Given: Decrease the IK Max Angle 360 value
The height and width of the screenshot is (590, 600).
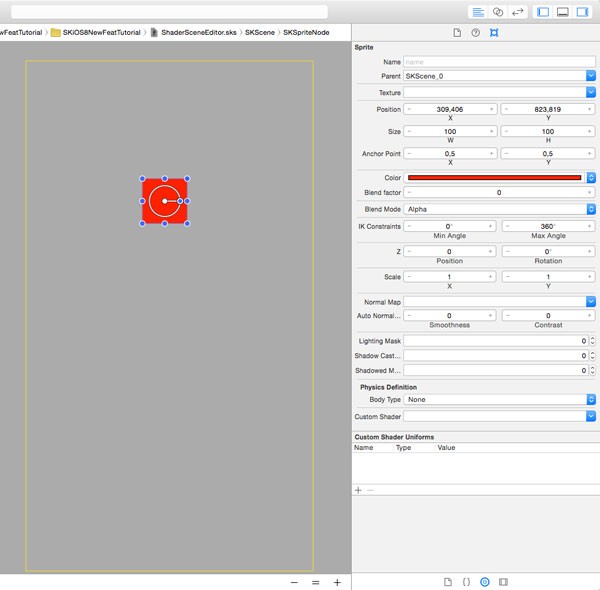Looking at the screenshot, I should [x=507, y=227].
